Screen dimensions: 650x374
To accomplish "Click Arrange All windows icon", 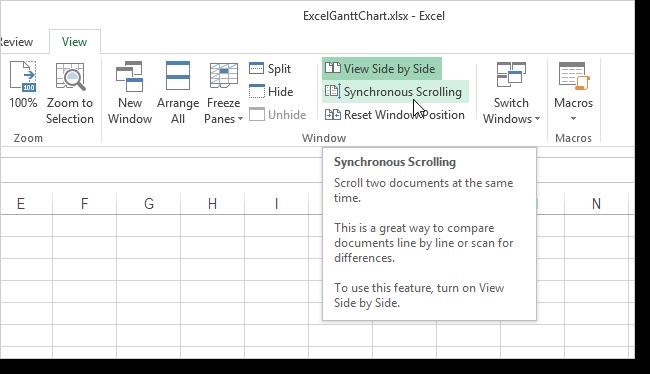I will click(x=178, y=75).
